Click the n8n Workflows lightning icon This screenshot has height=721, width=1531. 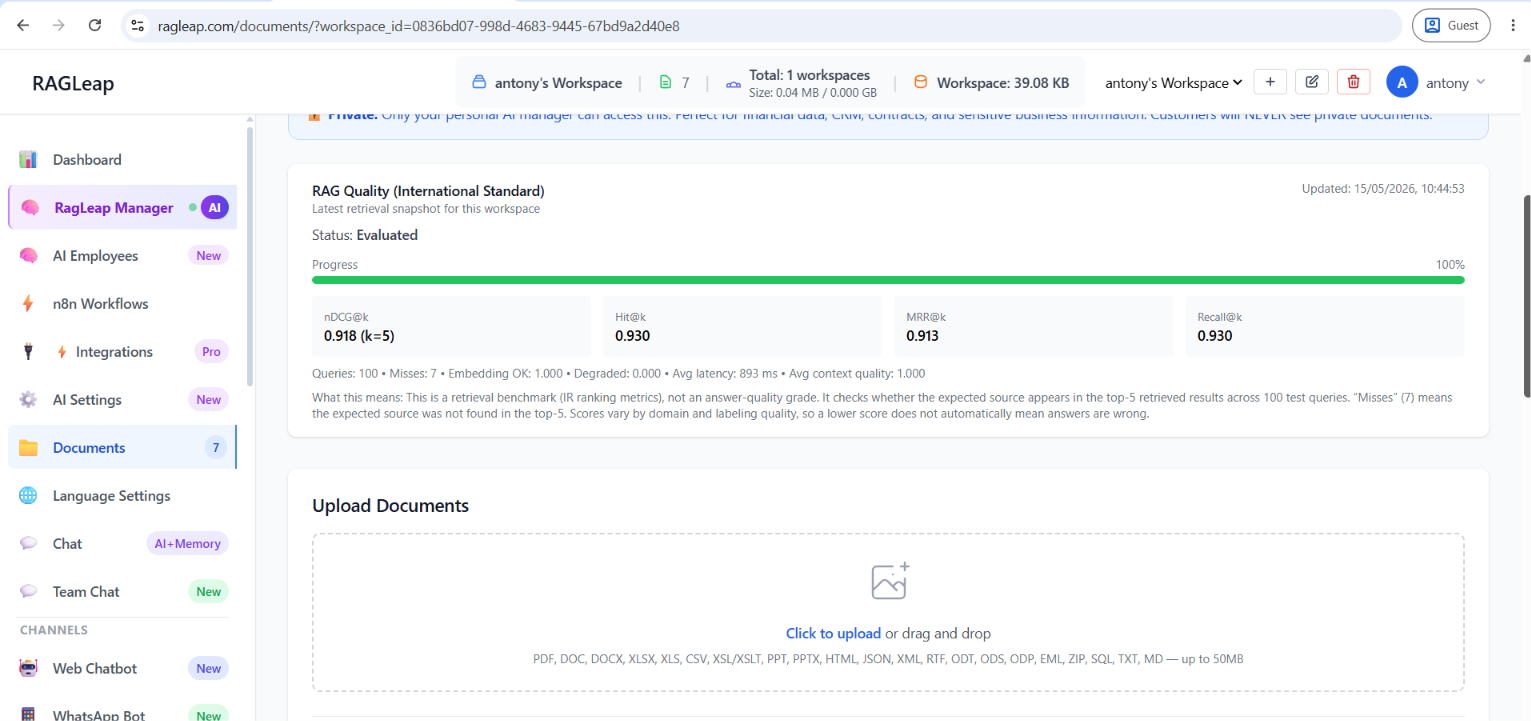pyautogui.click(x=29, y=304)
